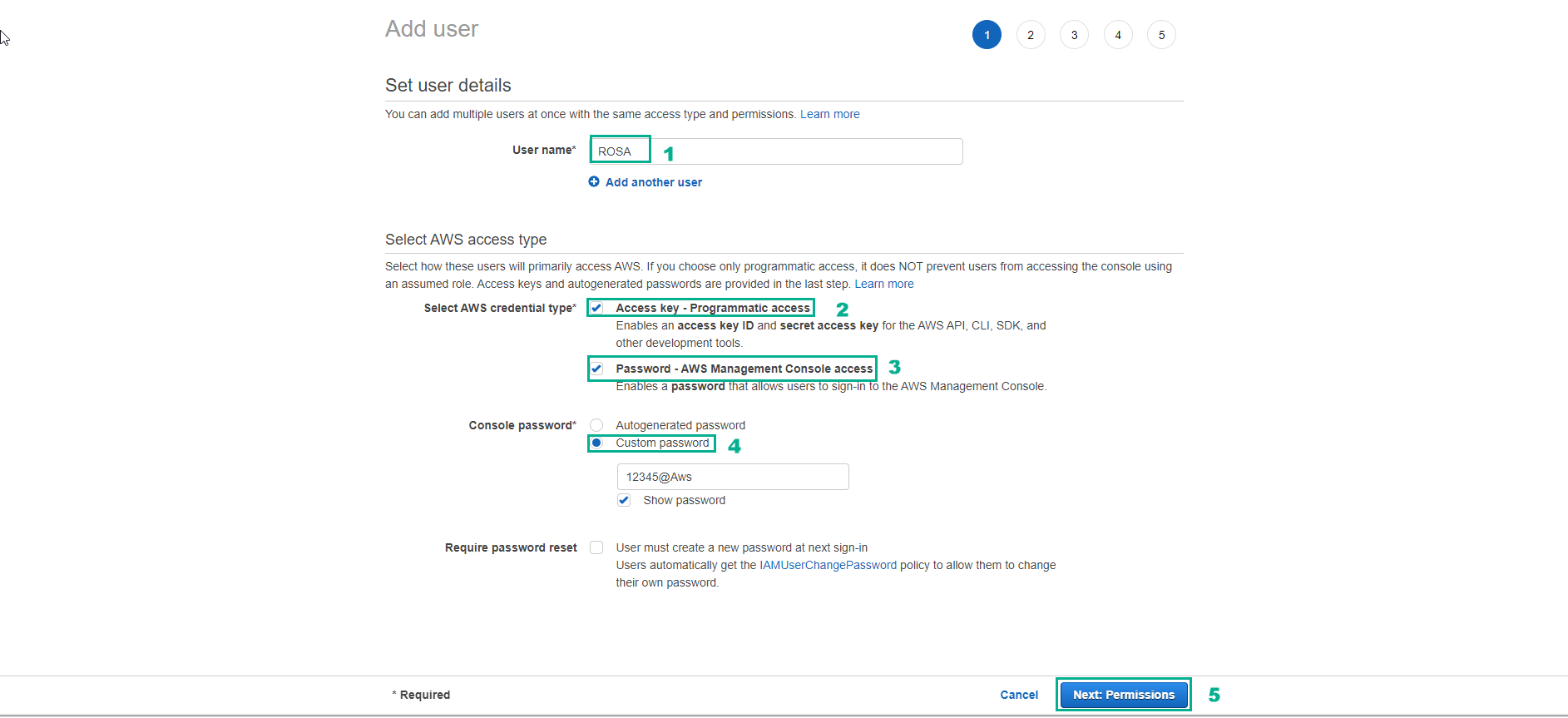Open step 4 of Add user wizard
This screenshot has height=718, width=1568.
coord(1118,35)
